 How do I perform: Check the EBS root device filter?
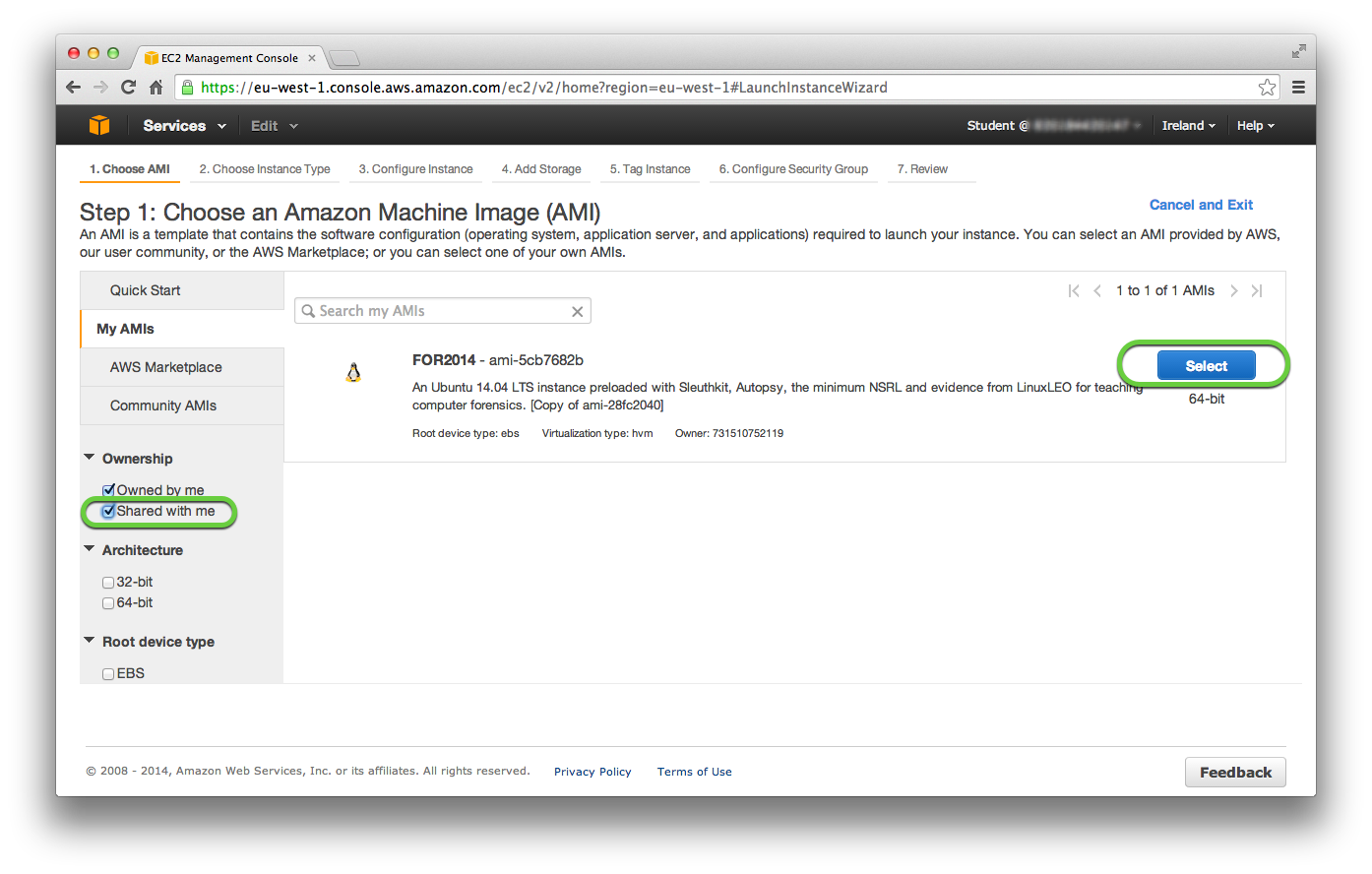pos(108,674)
